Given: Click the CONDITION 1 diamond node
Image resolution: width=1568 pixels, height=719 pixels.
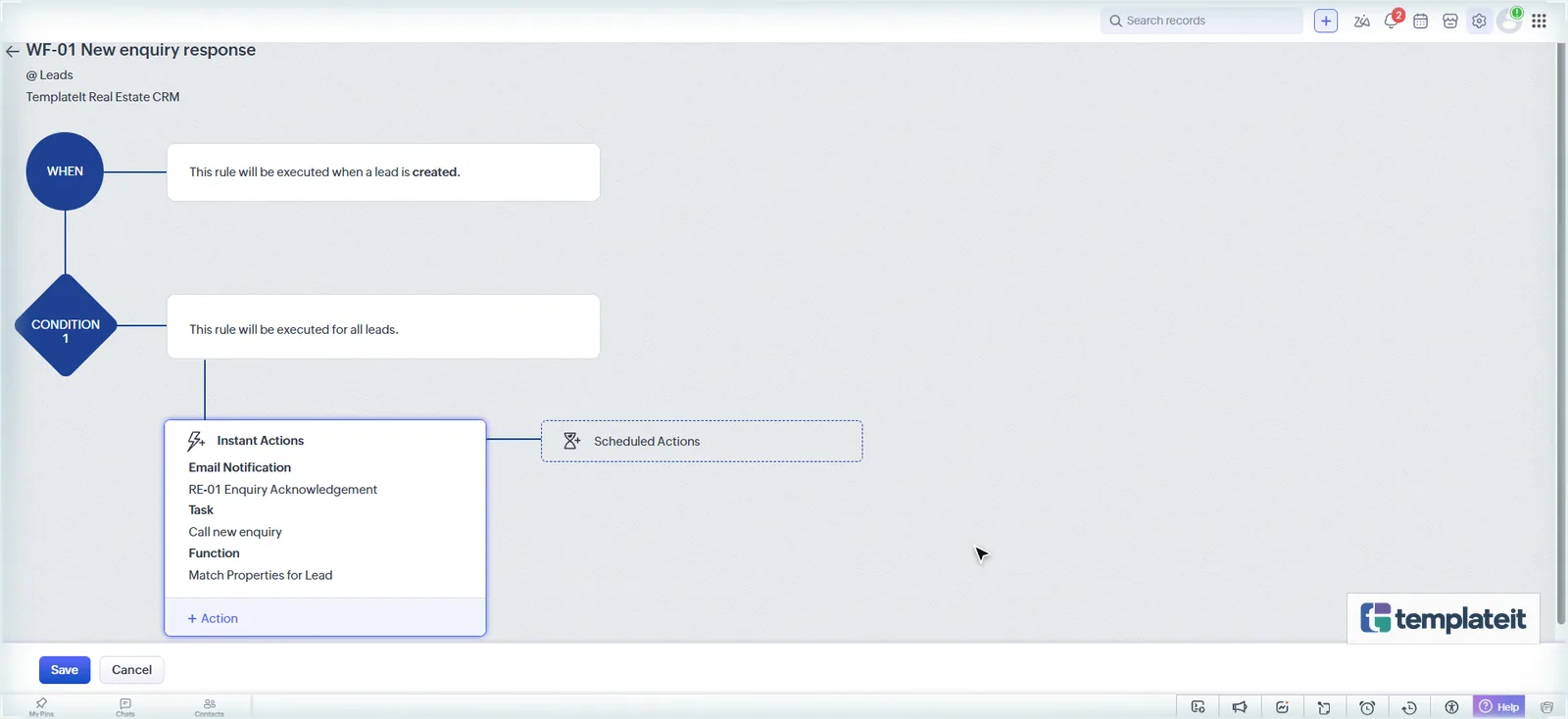Looking at the screenshot, I should (66, 325).
